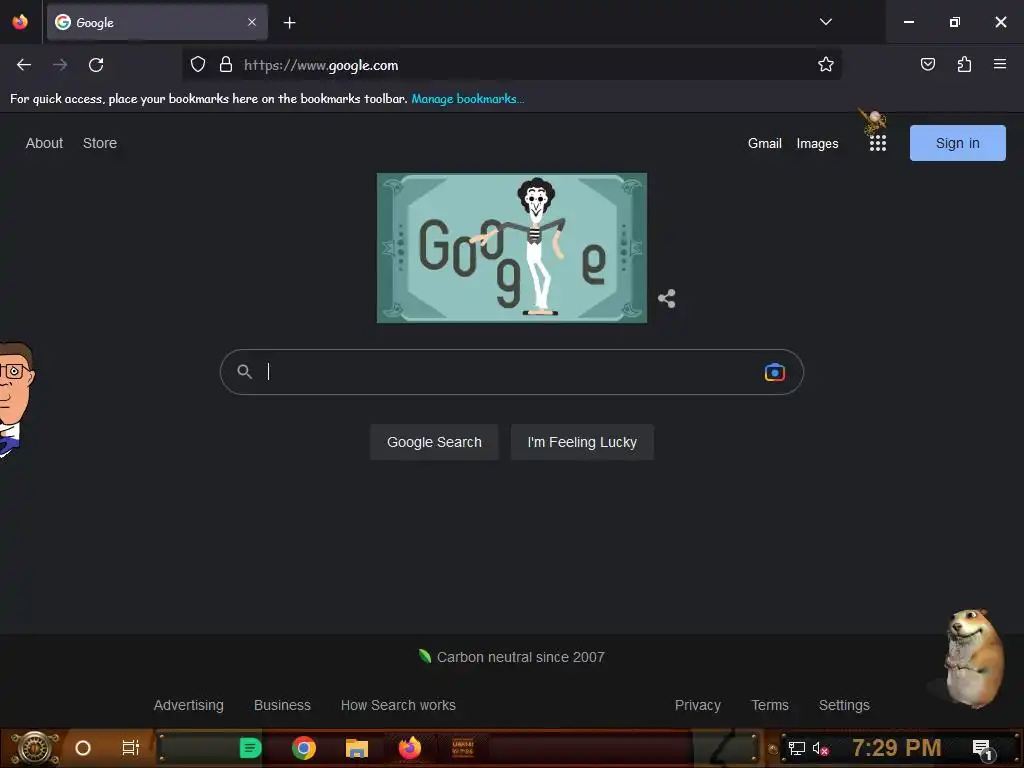This screenshot has height=768, width=1024.
Task: Click the Sign in button
Action: [x=957, y=143]
